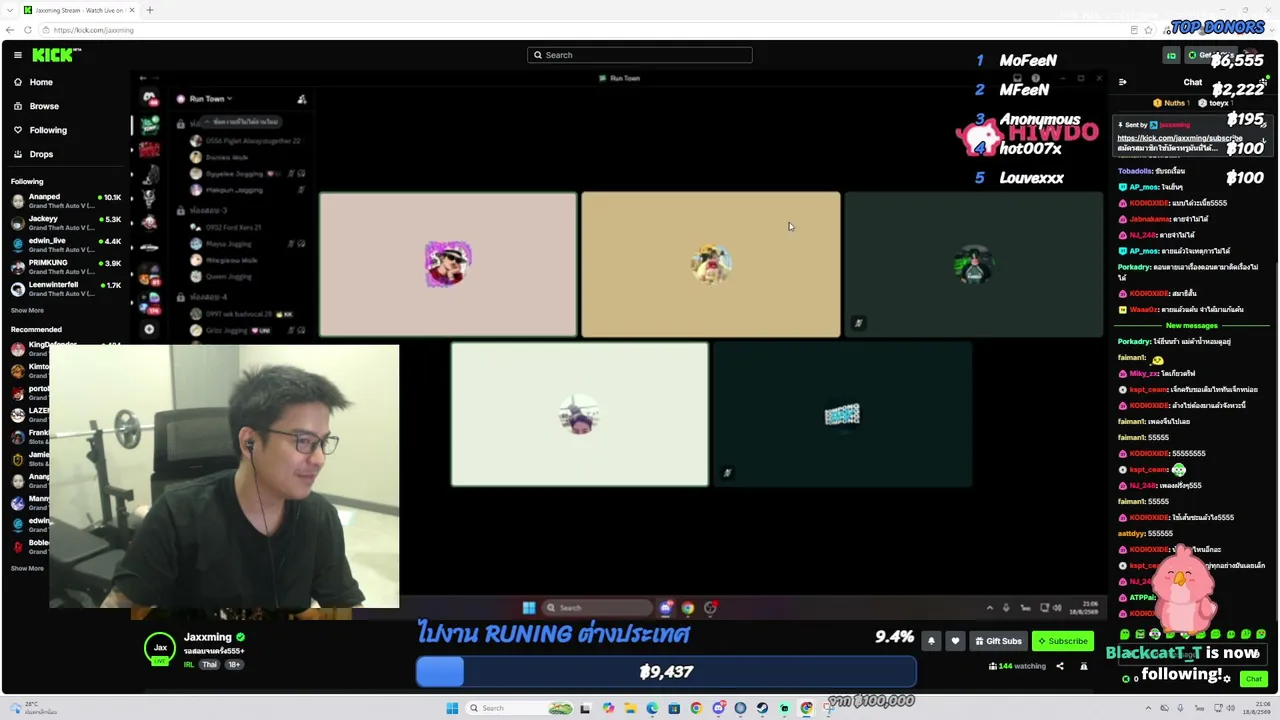Click the Chat tab header
This screenshot has height=720, width=1280.
[1193, 82]
